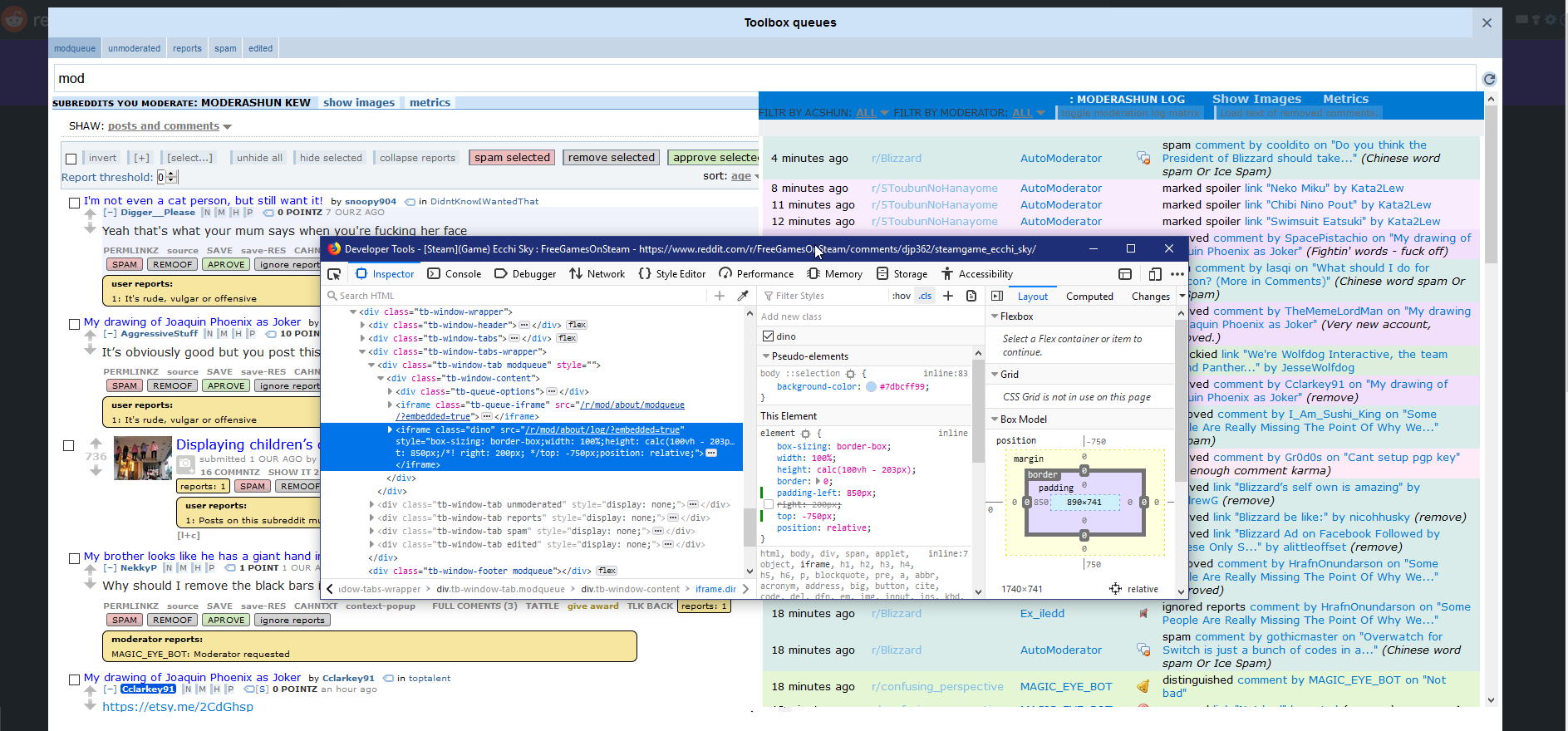Click the 'spam selected' button
The width and height of the screenshot is (1568, 731).
[512, 158]
